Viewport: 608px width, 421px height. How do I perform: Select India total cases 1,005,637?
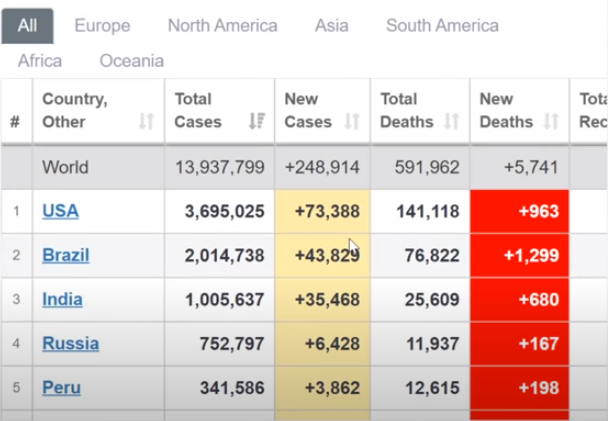point(225,300)
